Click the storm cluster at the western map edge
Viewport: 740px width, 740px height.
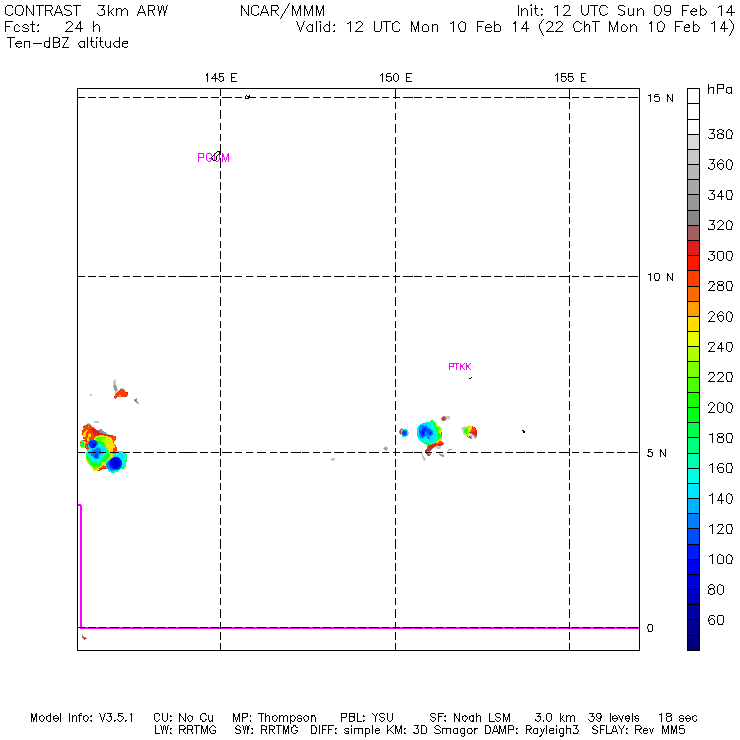point(103,448)
